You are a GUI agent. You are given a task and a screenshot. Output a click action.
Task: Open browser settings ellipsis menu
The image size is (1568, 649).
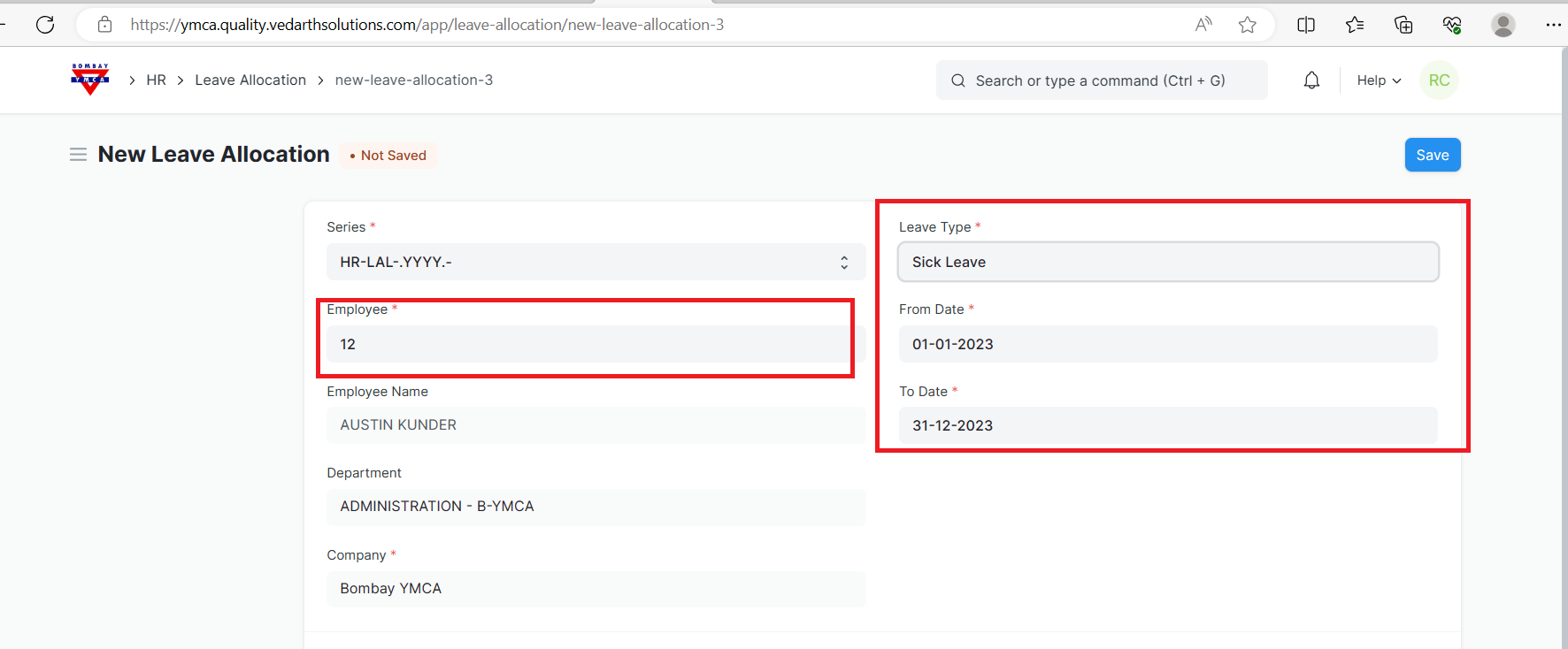pos(1553,25)
